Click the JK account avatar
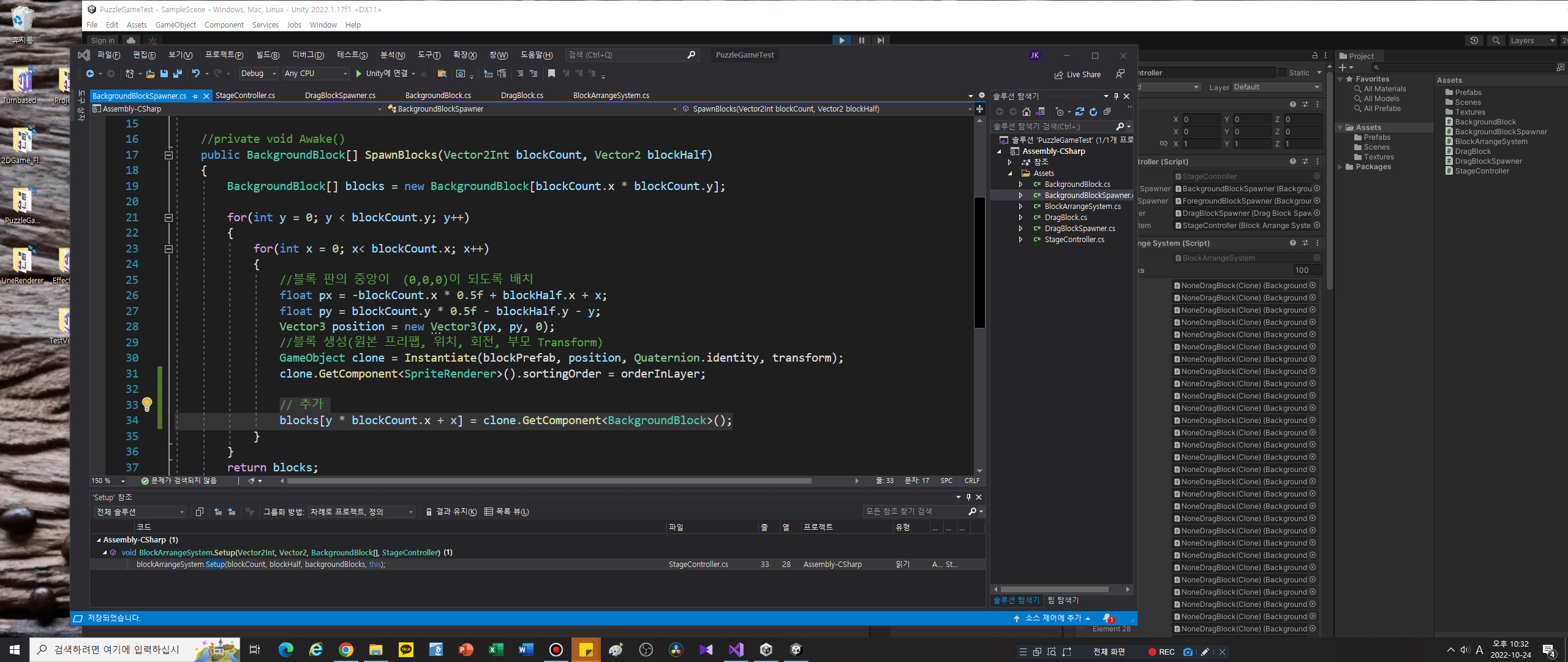 pyautogui.click(x=1035, y=55)
